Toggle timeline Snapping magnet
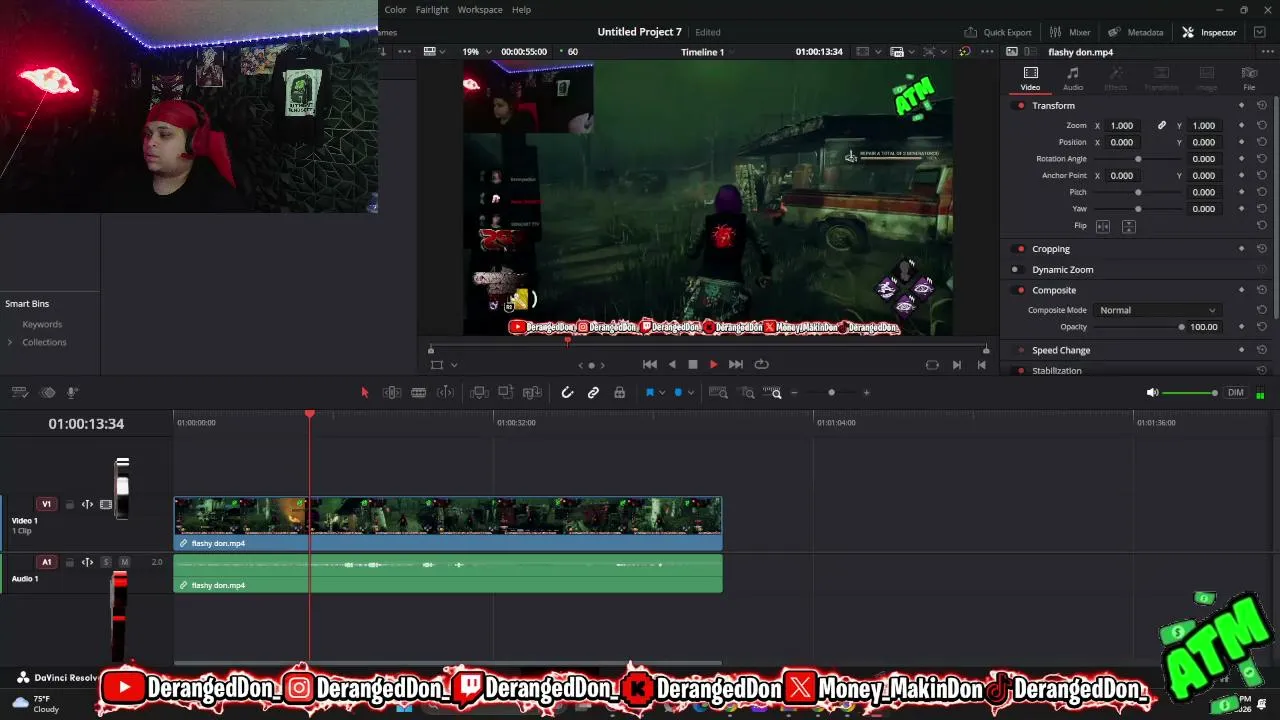 (567, 393)
